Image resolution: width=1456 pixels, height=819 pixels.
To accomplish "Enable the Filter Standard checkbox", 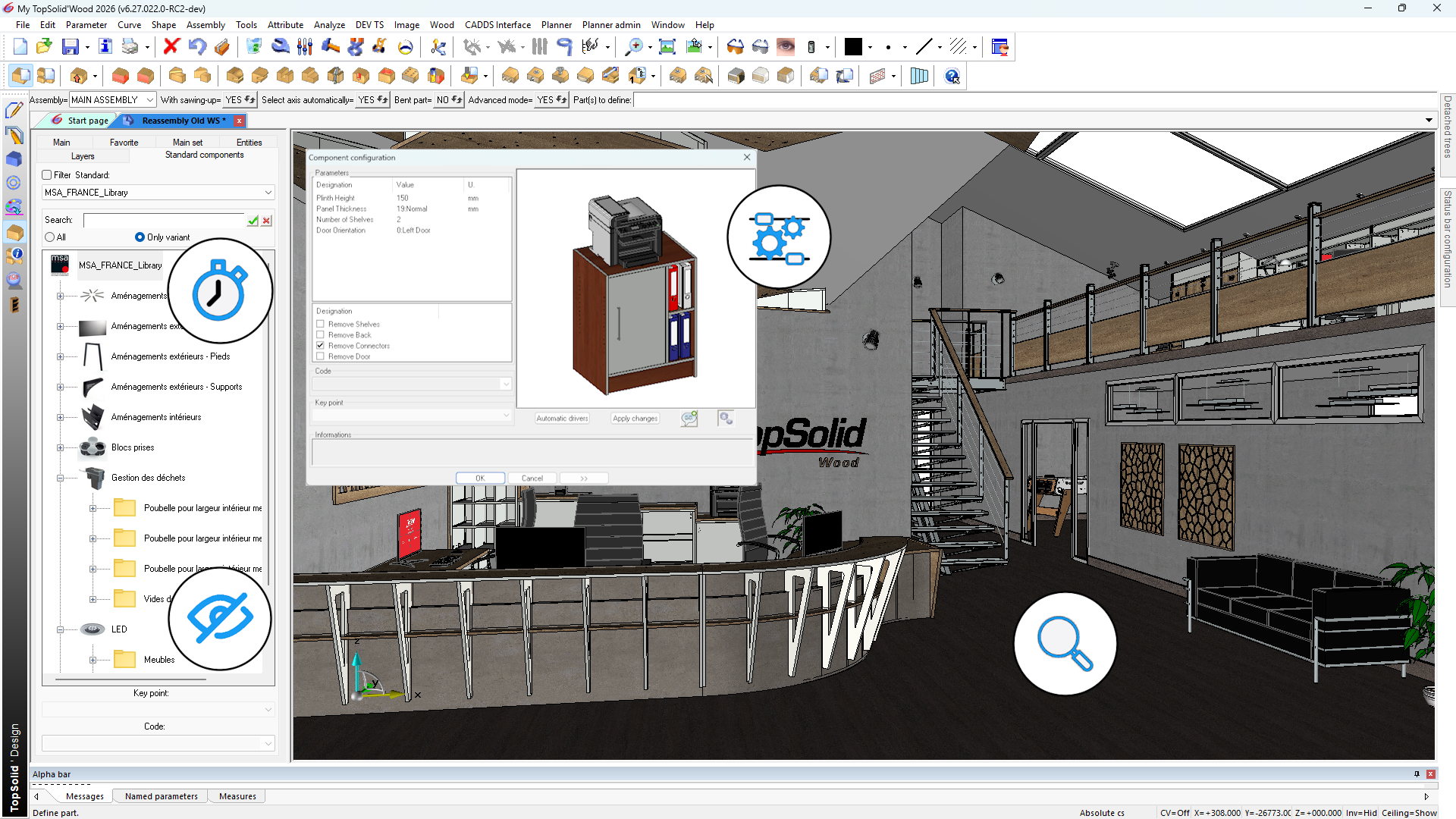I will point(47,175).
